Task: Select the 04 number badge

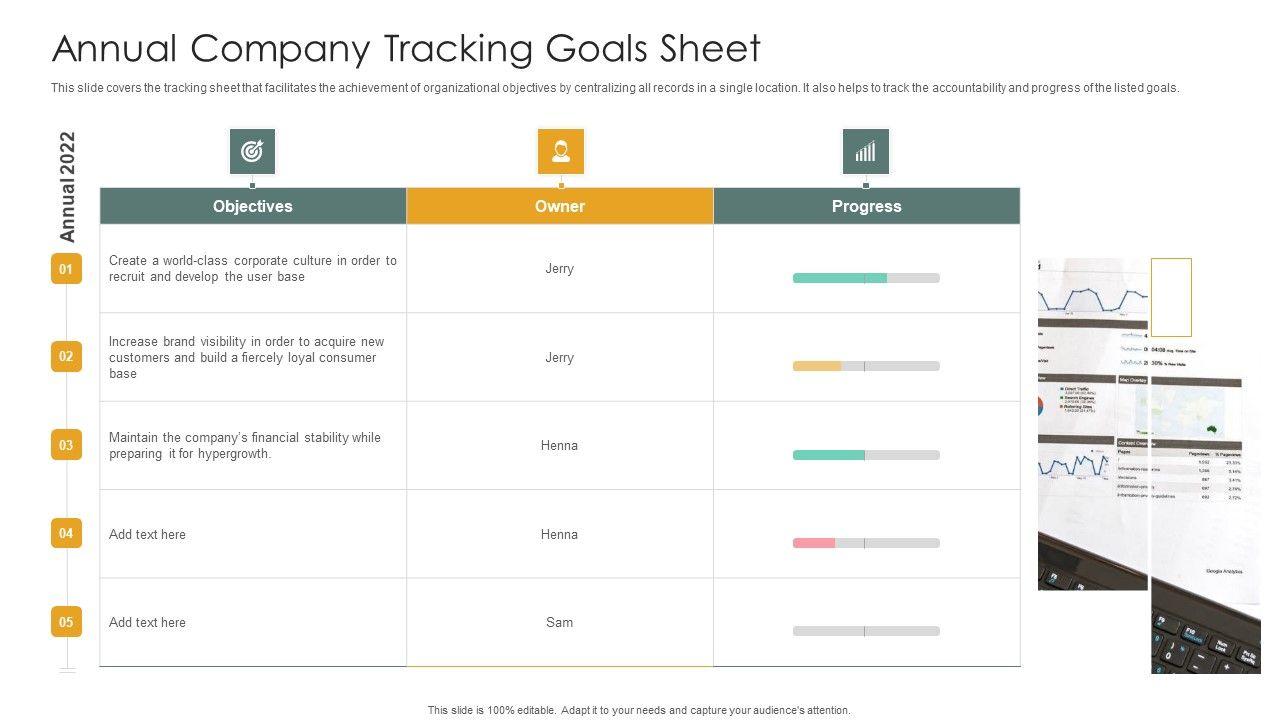Action: (x=66, y=533)
